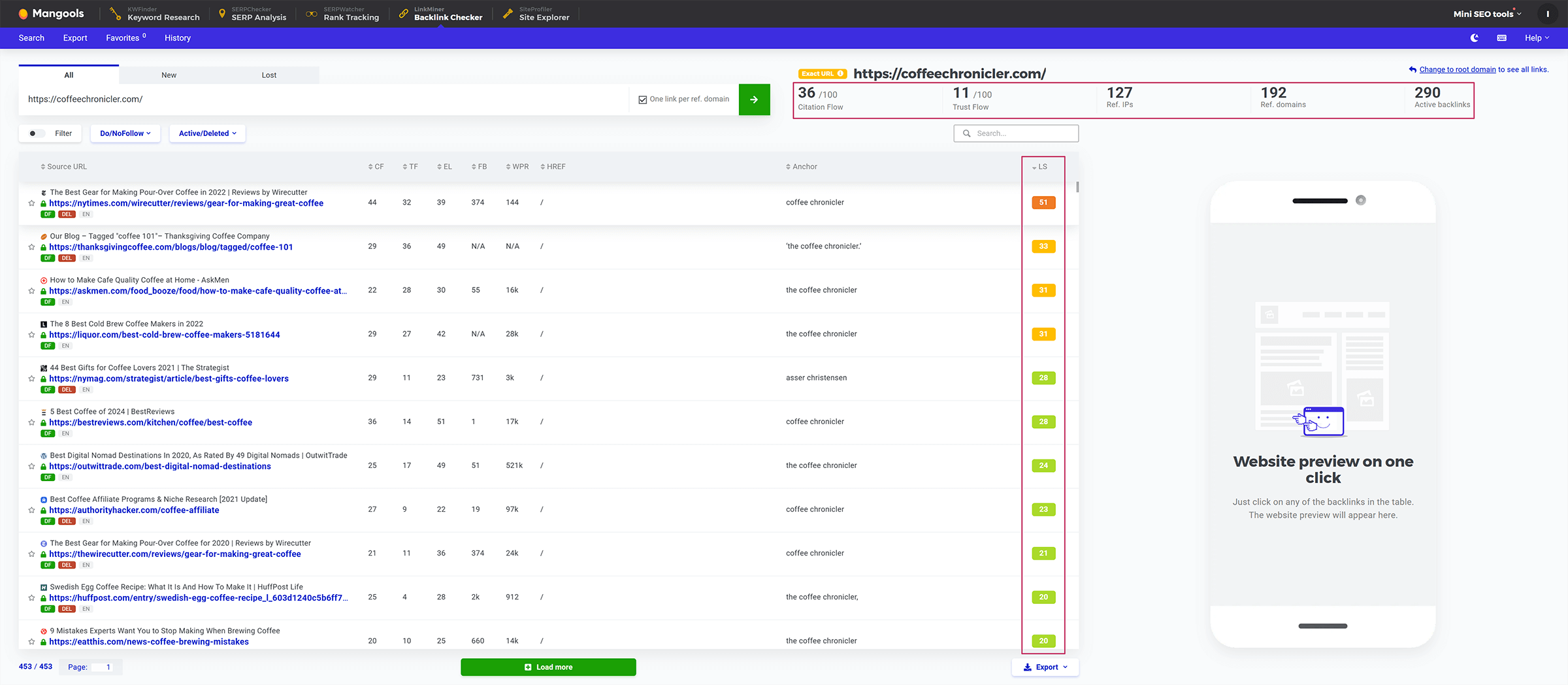Viewport: 1568px width, 685px height.
Task: Favorite the nymag.com backlink
Action: coord(31,378)
